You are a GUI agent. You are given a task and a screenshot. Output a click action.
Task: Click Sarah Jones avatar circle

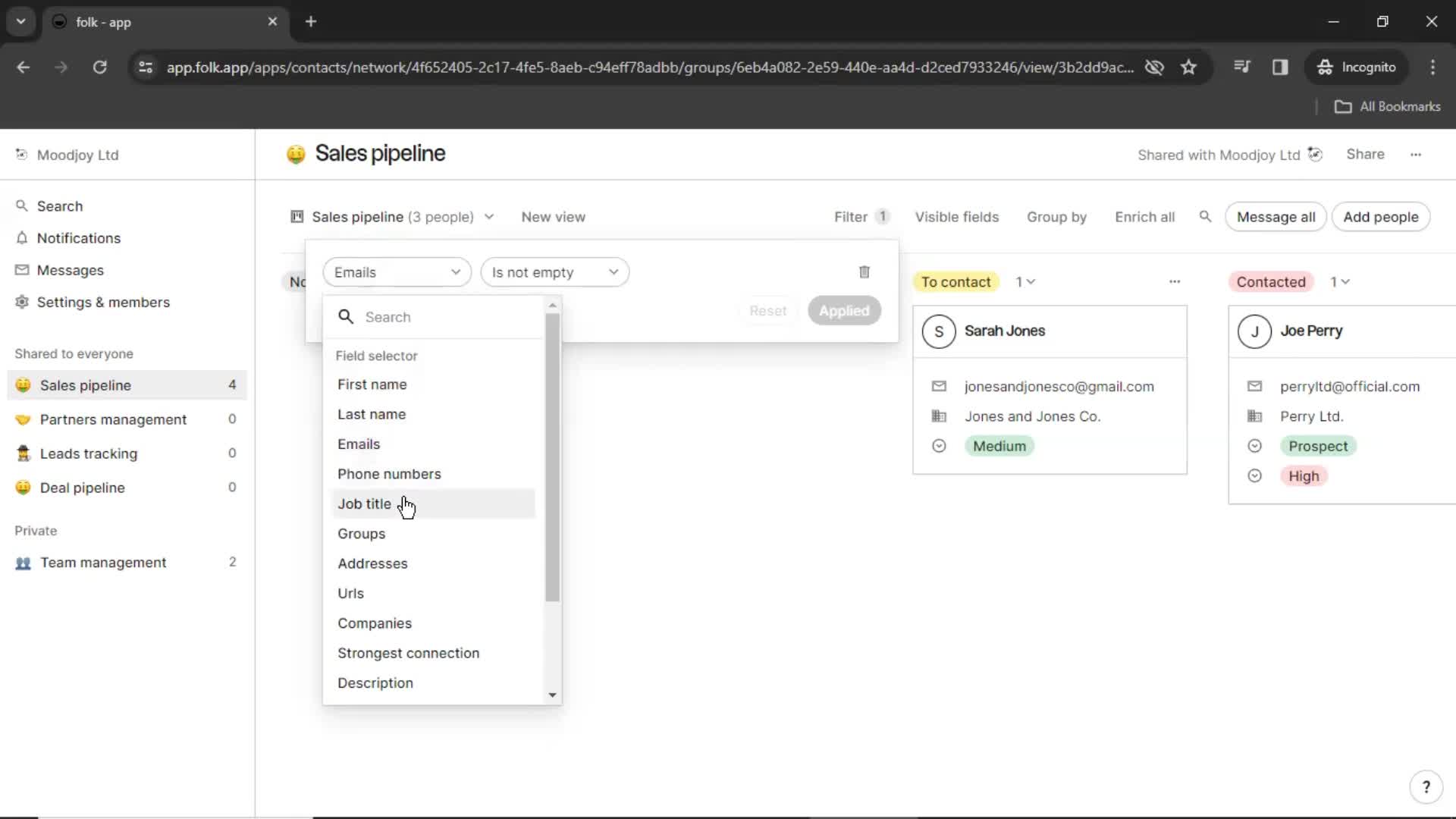pos(939,331)
